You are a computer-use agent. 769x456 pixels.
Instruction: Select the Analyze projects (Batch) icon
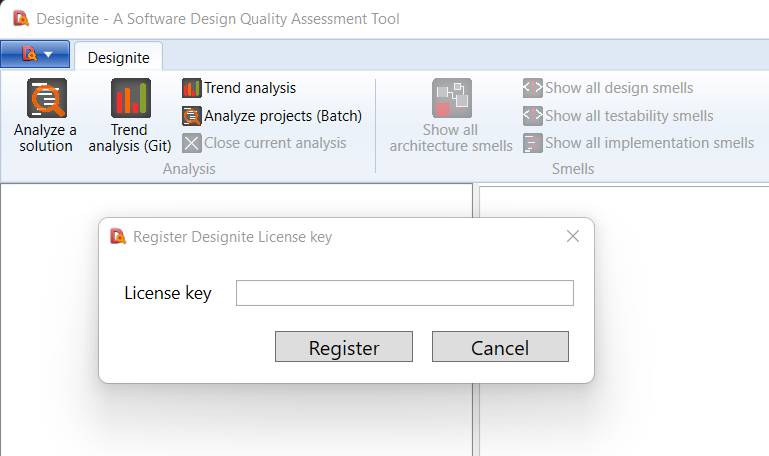pyautogui.click(x=191, y=116)
